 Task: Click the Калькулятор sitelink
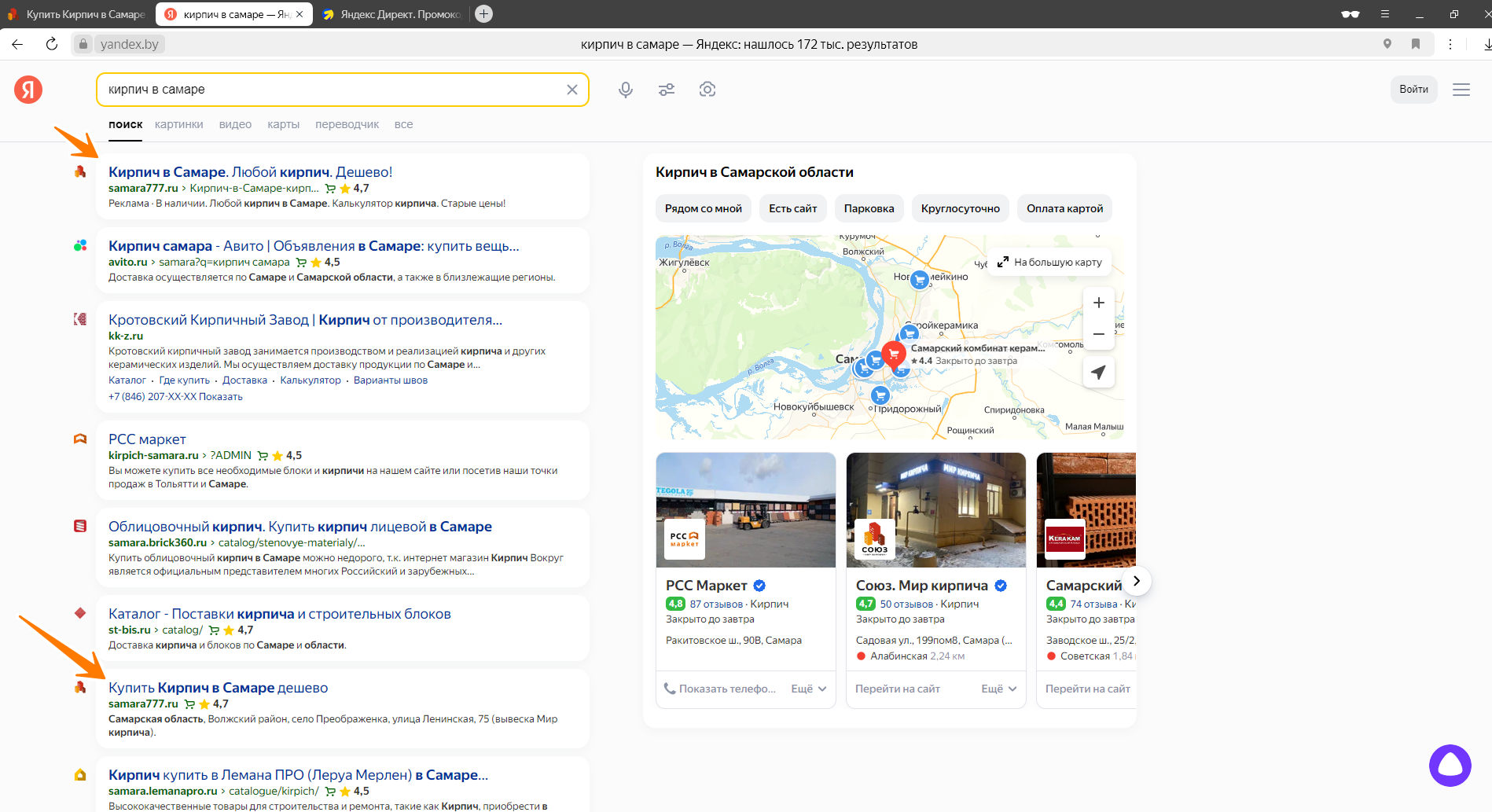[x=311, y=380]
